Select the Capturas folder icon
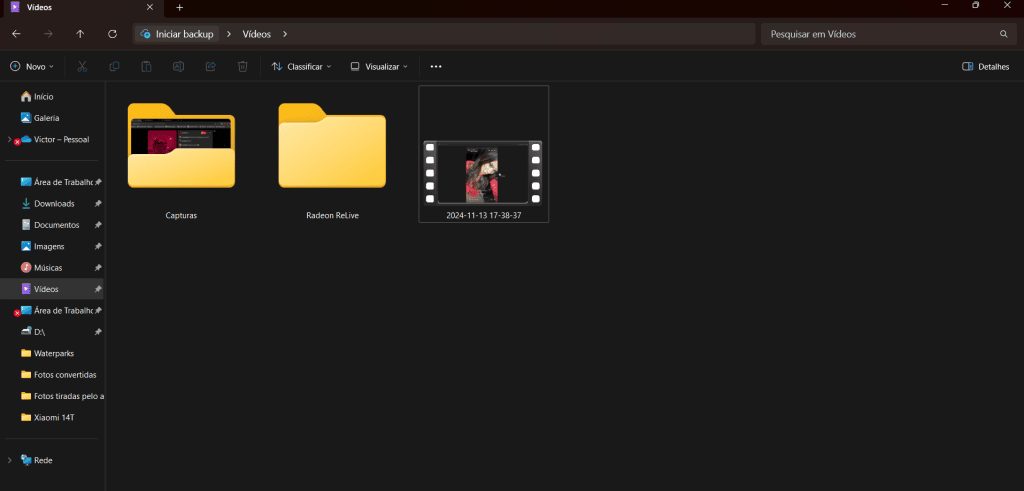 click(x=182, y=146)
